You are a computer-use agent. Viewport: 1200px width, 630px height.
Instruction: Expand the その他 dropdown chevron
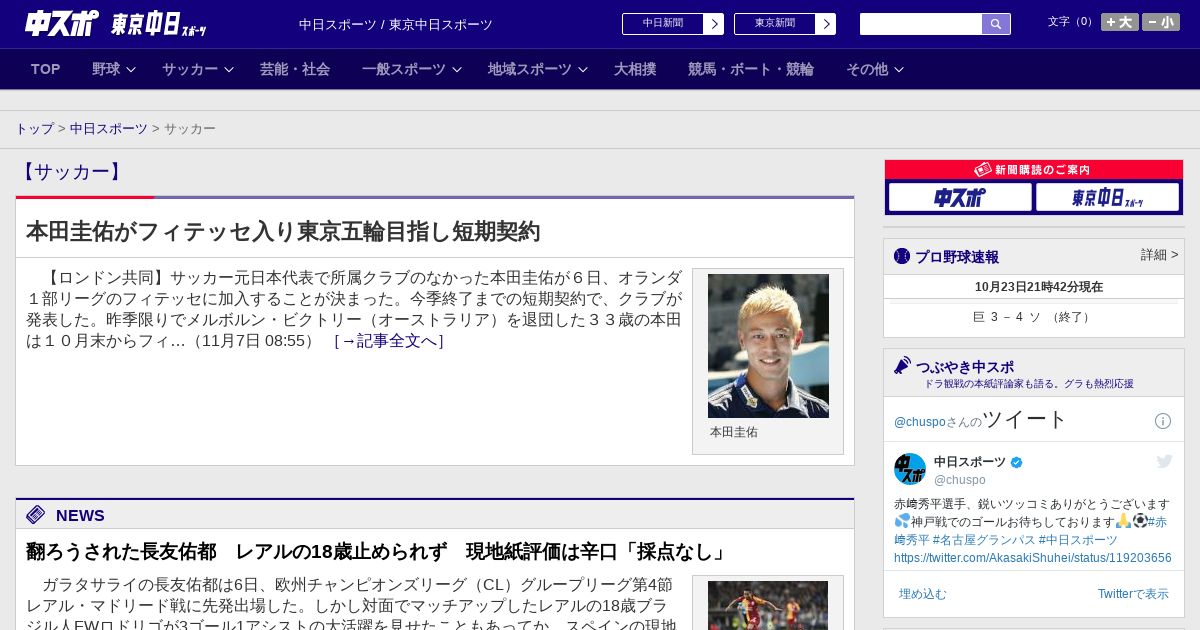click(x=899, y=69)
